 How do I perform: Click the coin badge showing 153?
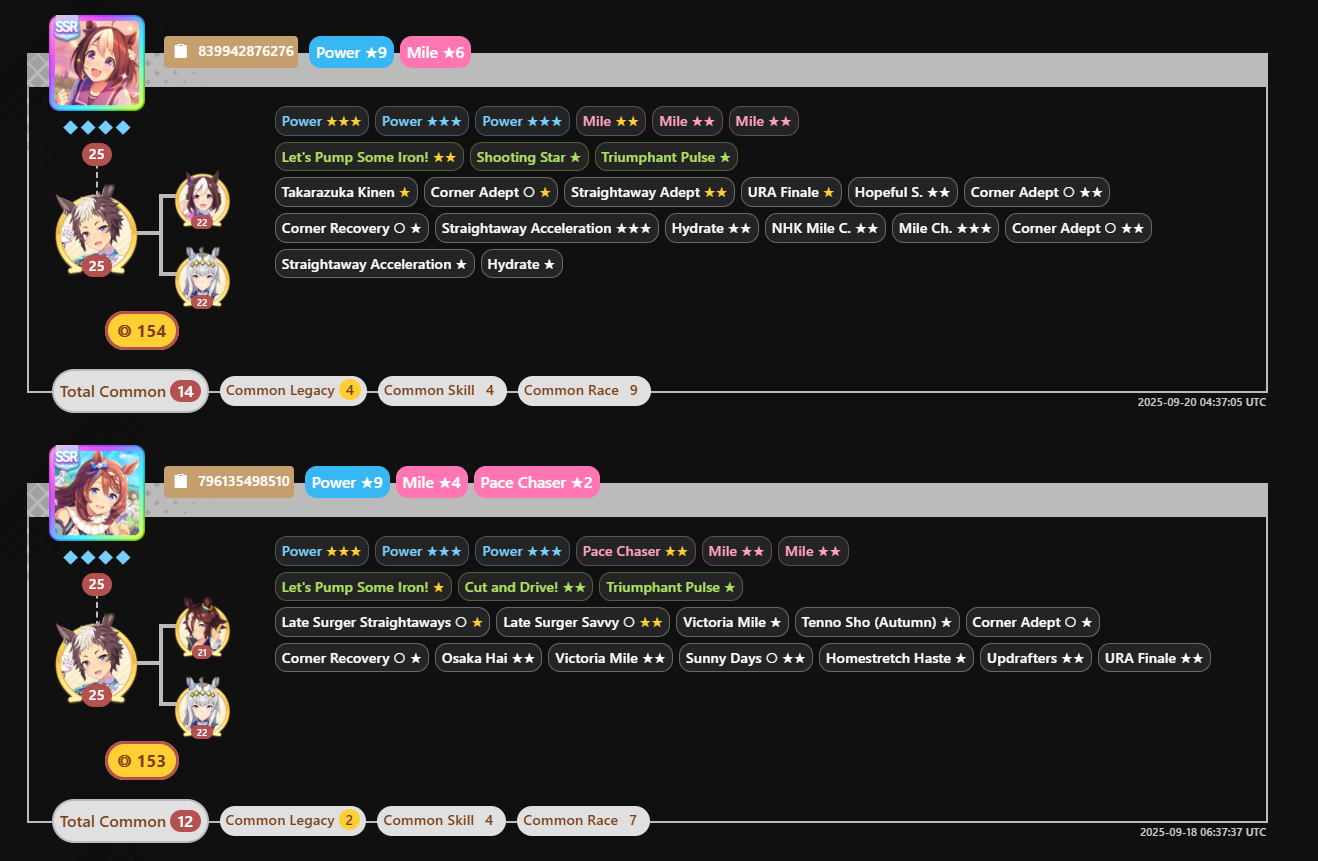click(142, 761)
